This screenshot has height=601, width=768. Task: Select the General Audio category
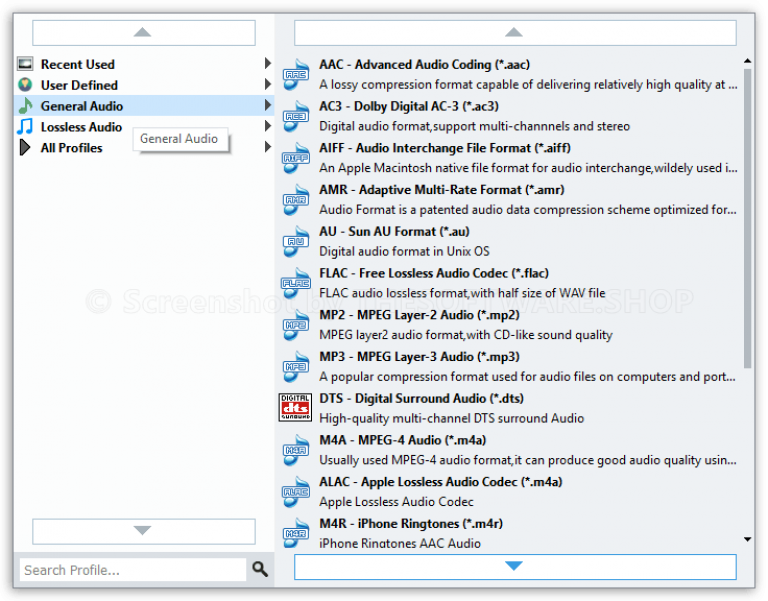[x=144, y=106]
